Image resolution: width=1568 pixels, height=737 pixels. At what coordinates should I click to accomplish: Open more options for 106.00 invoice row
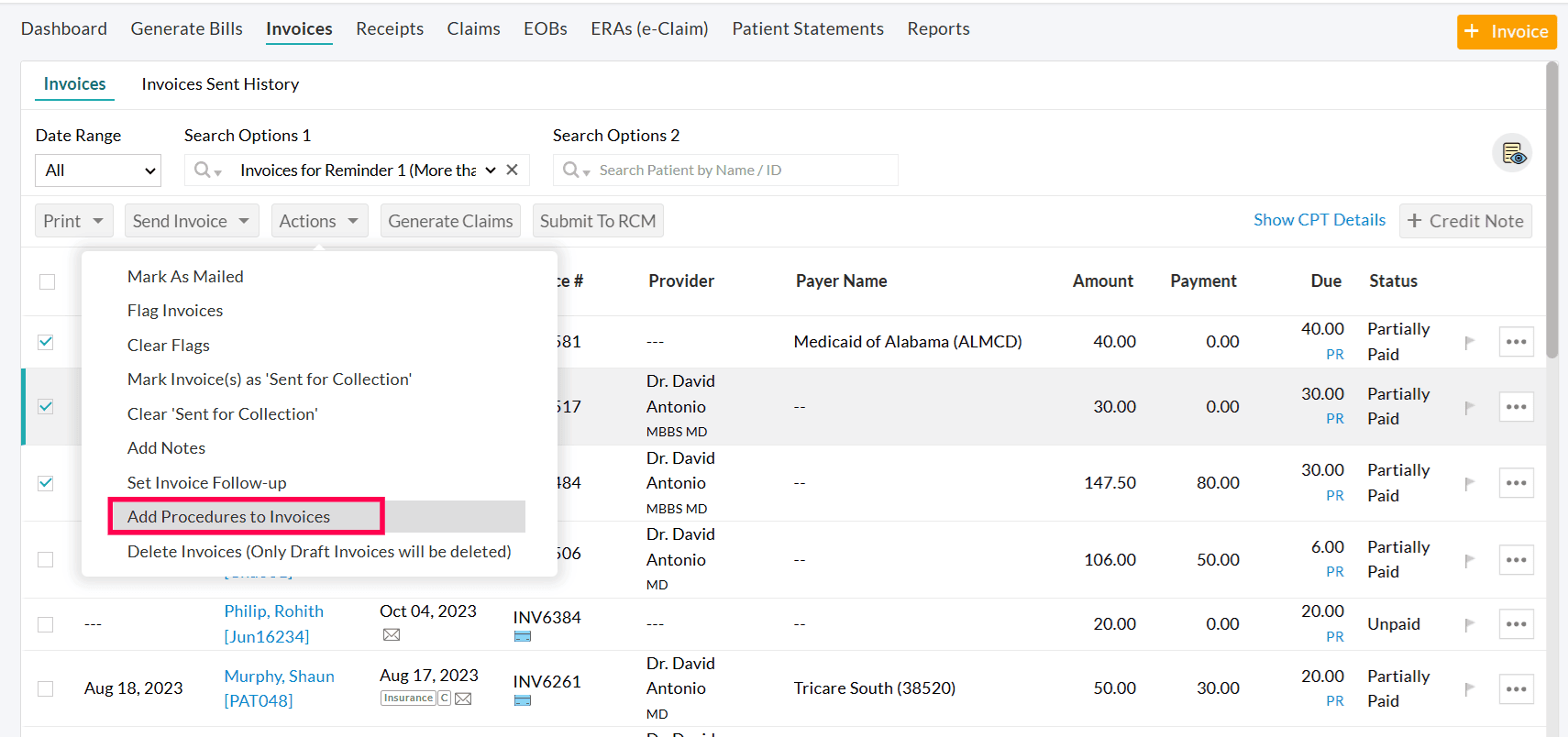point(1516,560)
